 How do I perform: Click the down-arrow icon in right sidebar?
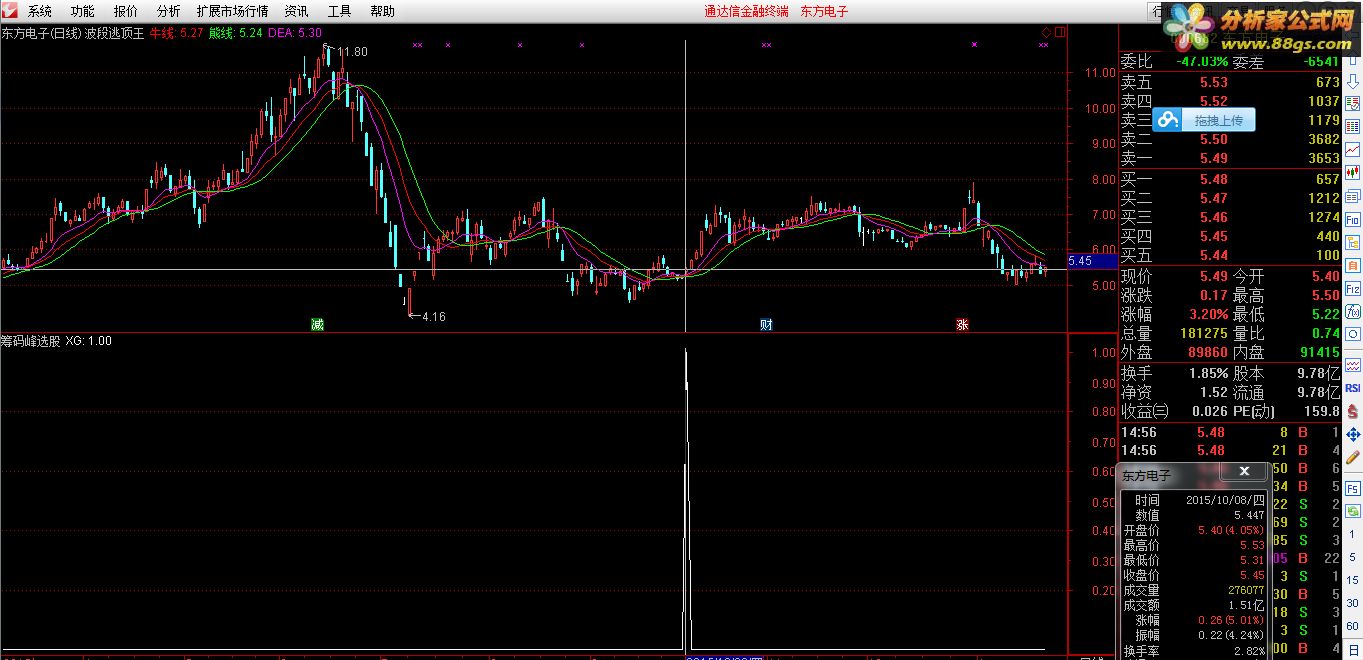pyautogui.click(x=1352, y=80)
